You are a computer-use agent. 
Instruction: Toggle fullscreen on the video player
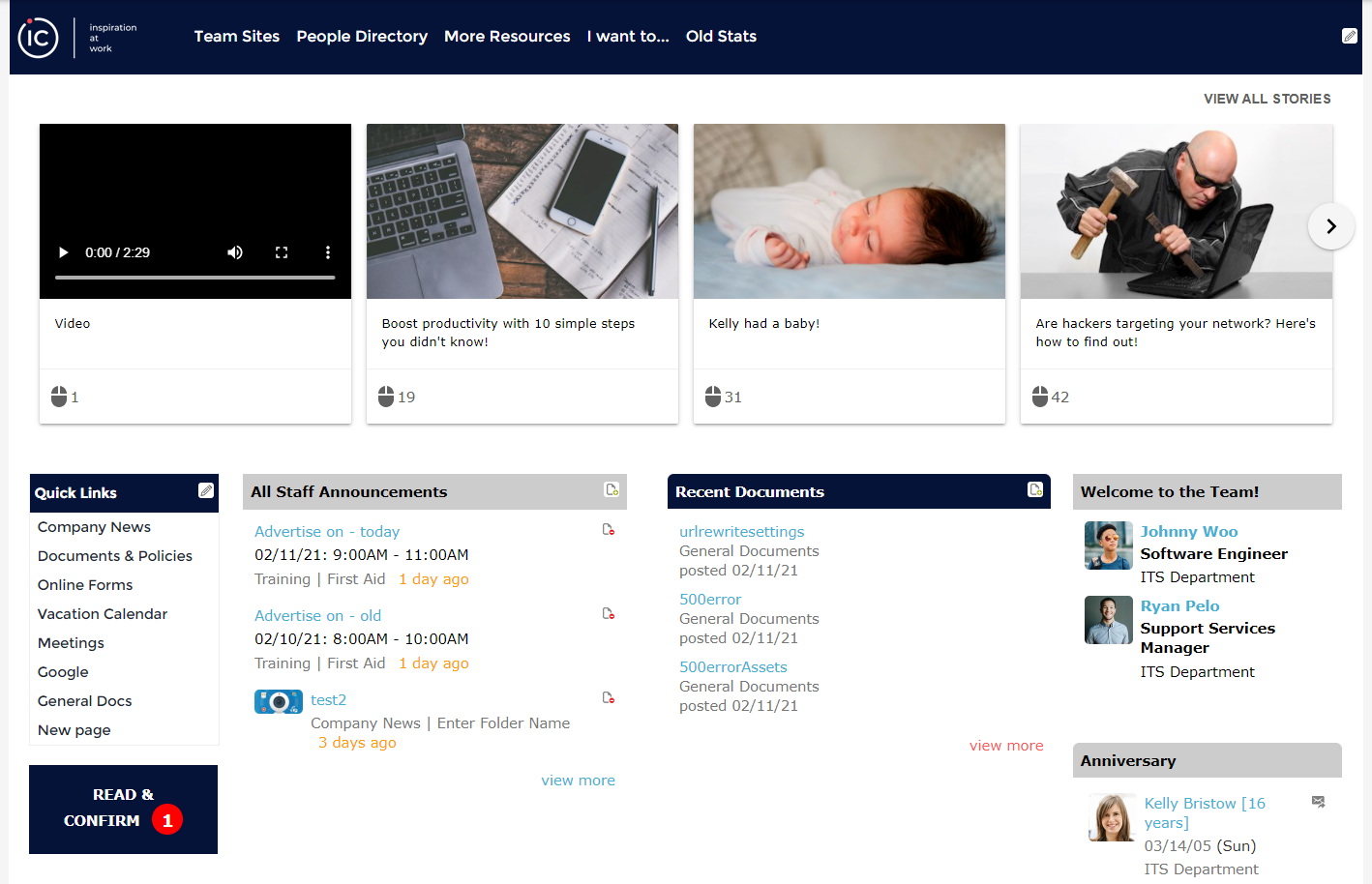click(x=282, y=252)
